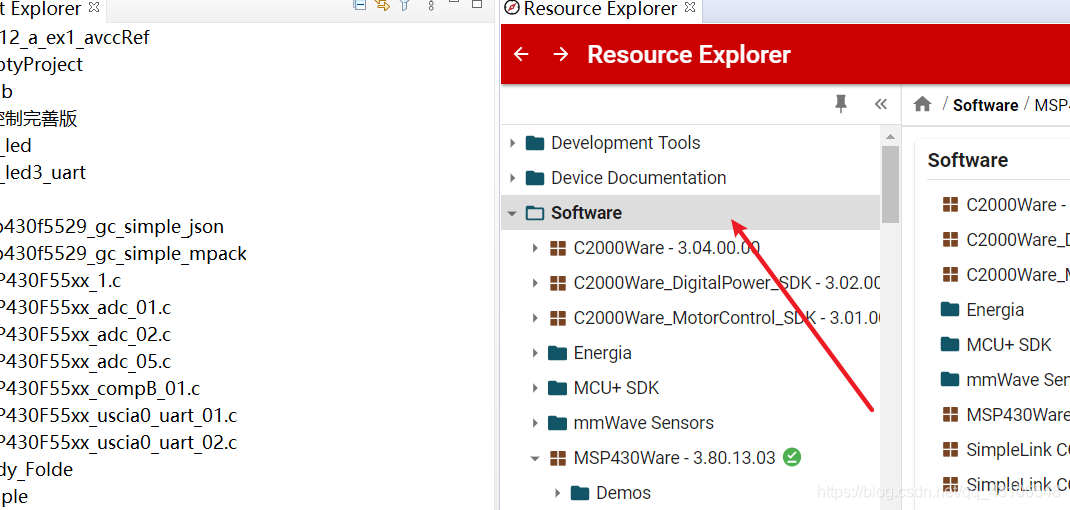Select 'MSP430Ware - 3.80.13.03' label in tree
This screenshot has width=1070, height=510.
point(674,458)
